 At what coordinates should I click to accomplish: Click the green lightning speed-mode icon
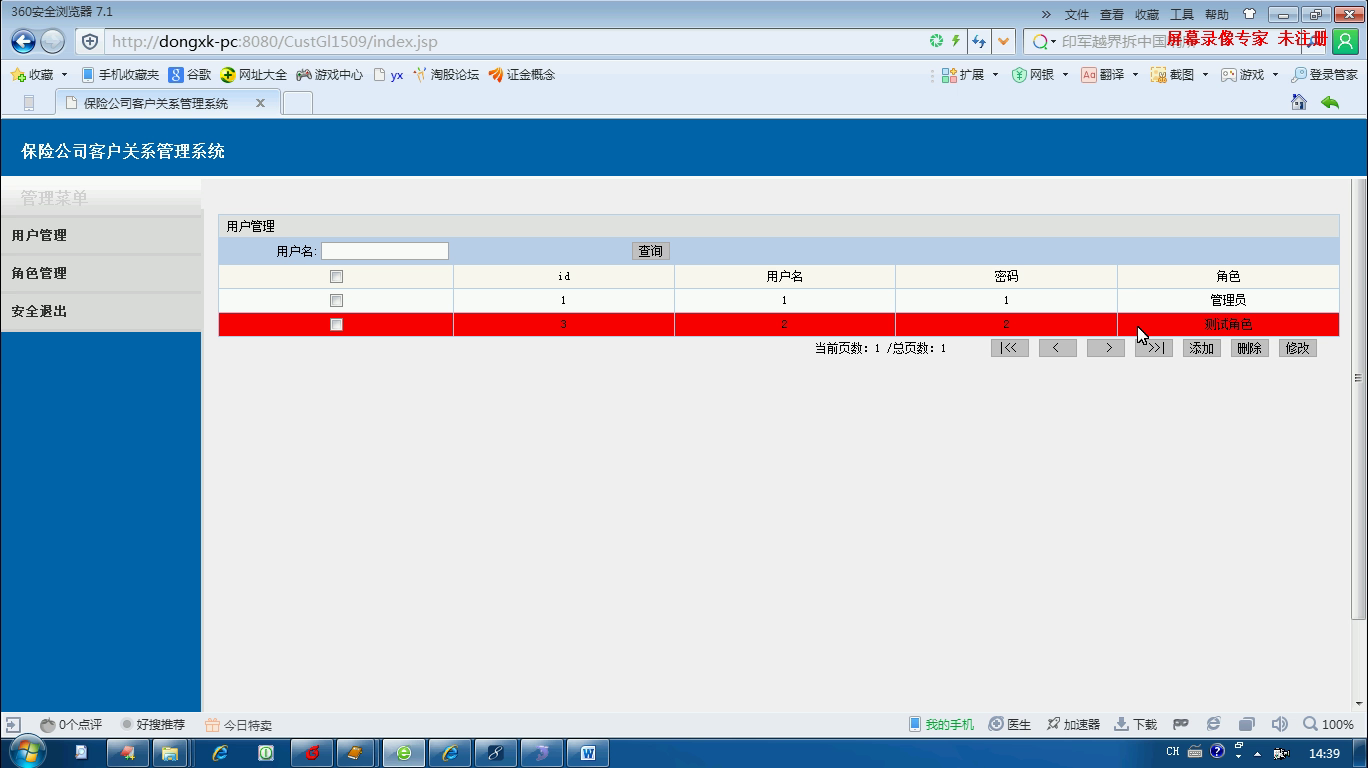pyautogui.click(x=955, y=41)
